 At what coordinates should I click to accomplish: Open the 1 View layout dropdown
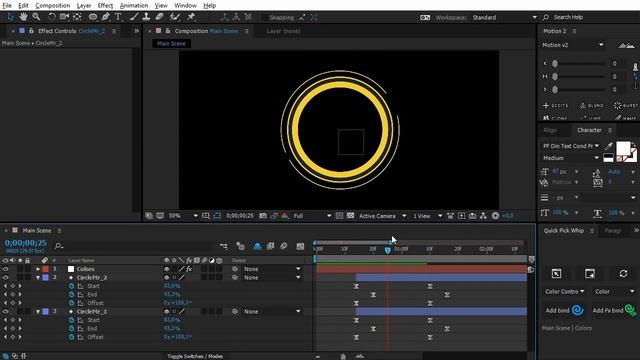(x=427, y=216)
